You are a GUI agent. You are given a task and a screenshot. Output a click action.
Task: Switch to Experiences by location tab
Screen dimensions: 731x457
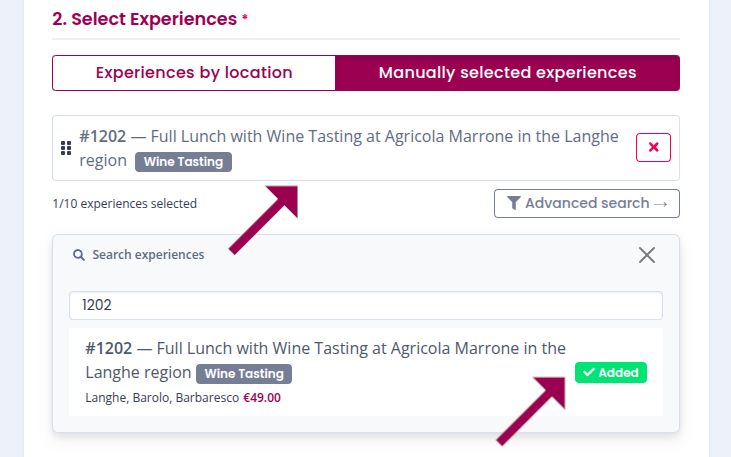194,73
